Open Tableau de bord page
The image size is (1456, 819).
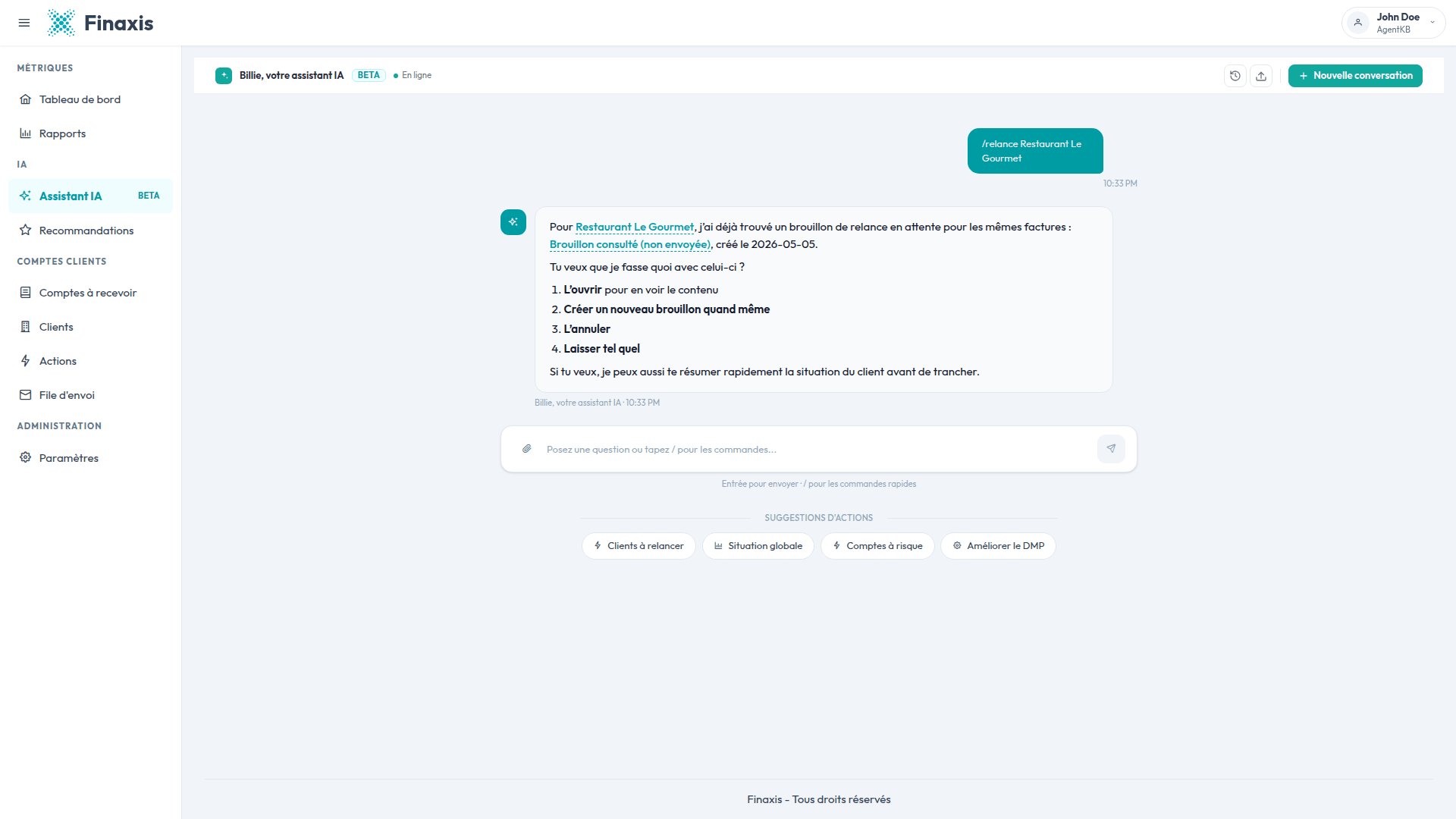tap(90, 99)
